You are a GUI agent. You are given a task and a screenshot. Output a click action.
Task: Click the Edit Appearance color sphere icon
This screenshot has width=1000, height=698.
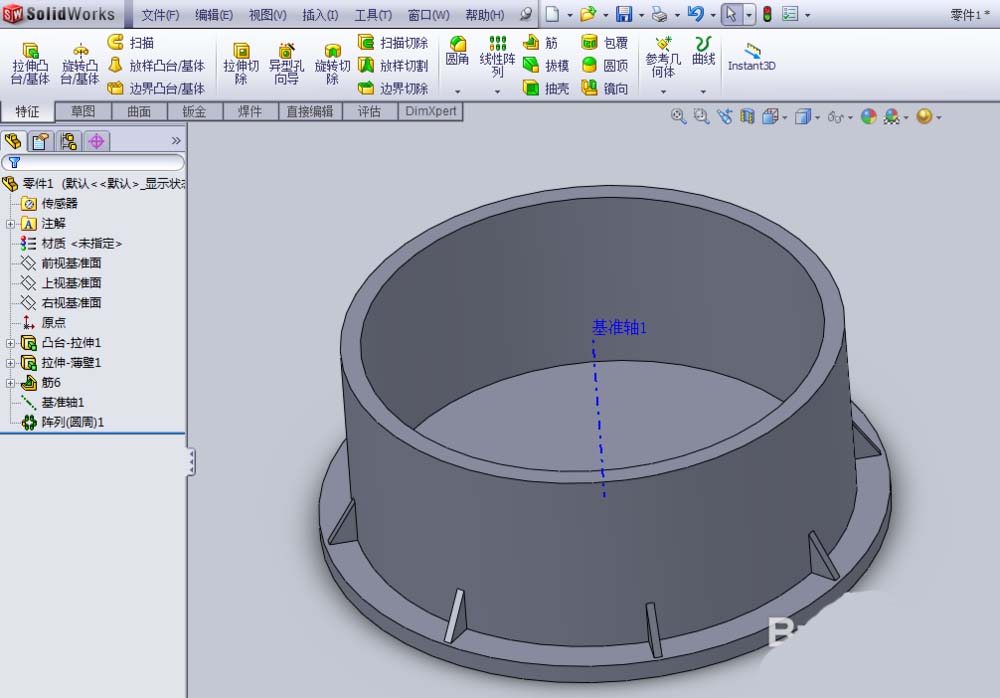[869, 116]
